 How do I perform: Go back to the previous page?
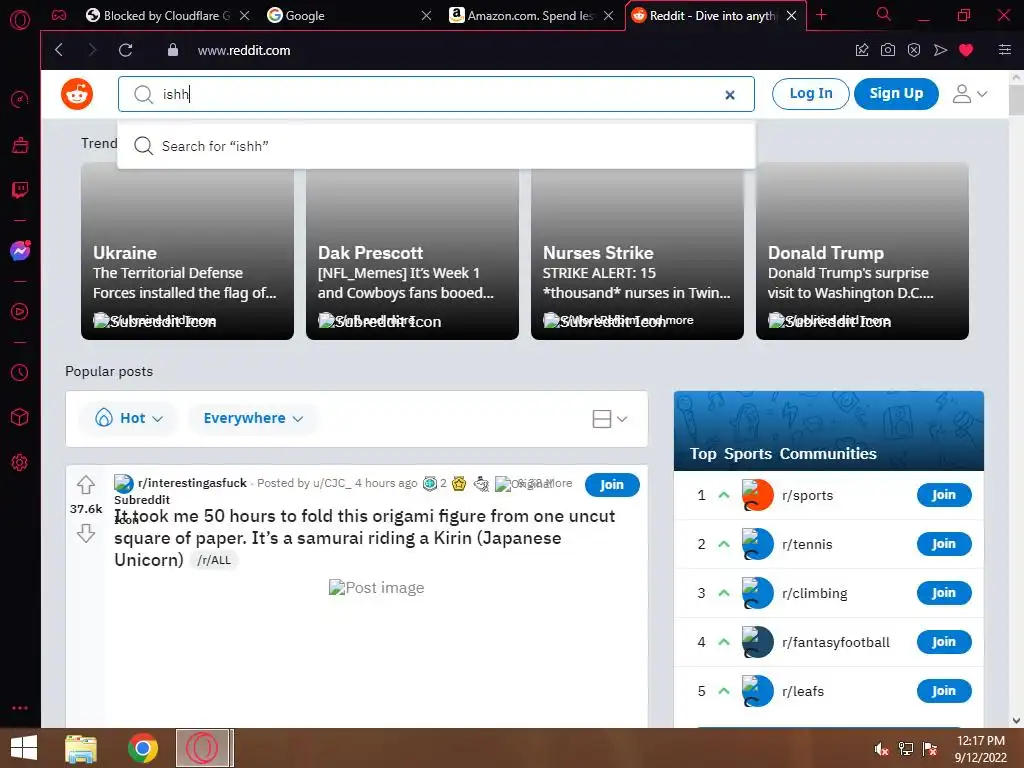pyautogui.click(x=59, y=50)
